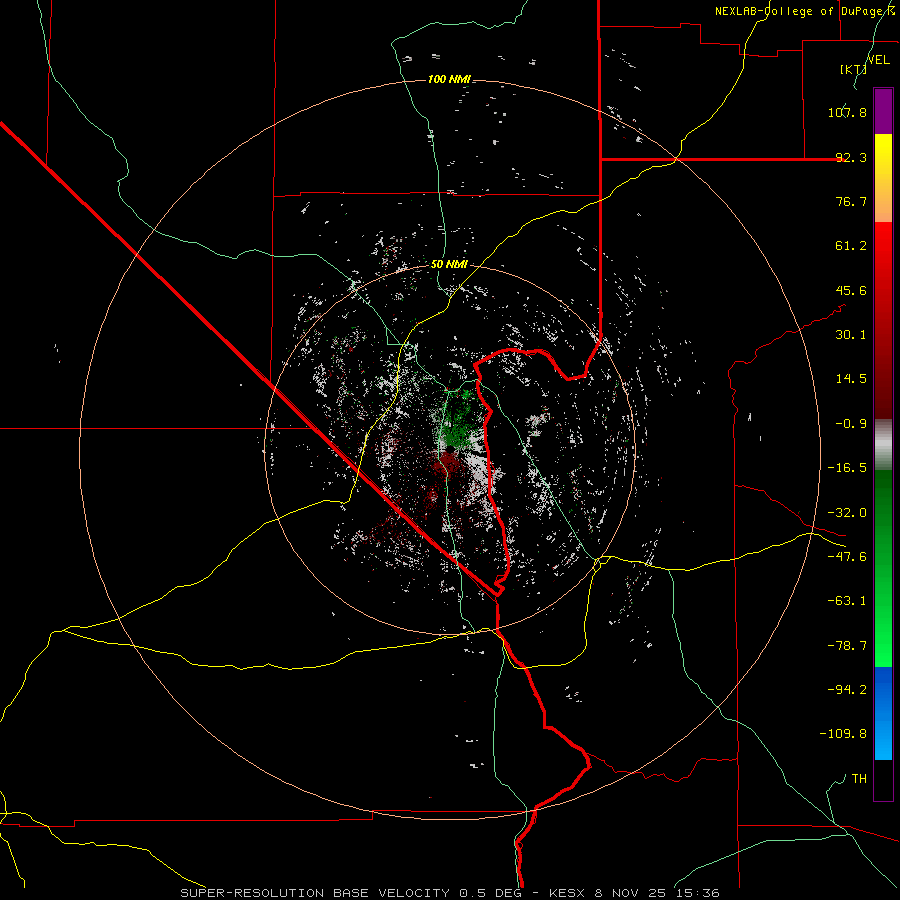Click the 61.2 legend value
Screen dimensions: 900x900
point(851,246)
